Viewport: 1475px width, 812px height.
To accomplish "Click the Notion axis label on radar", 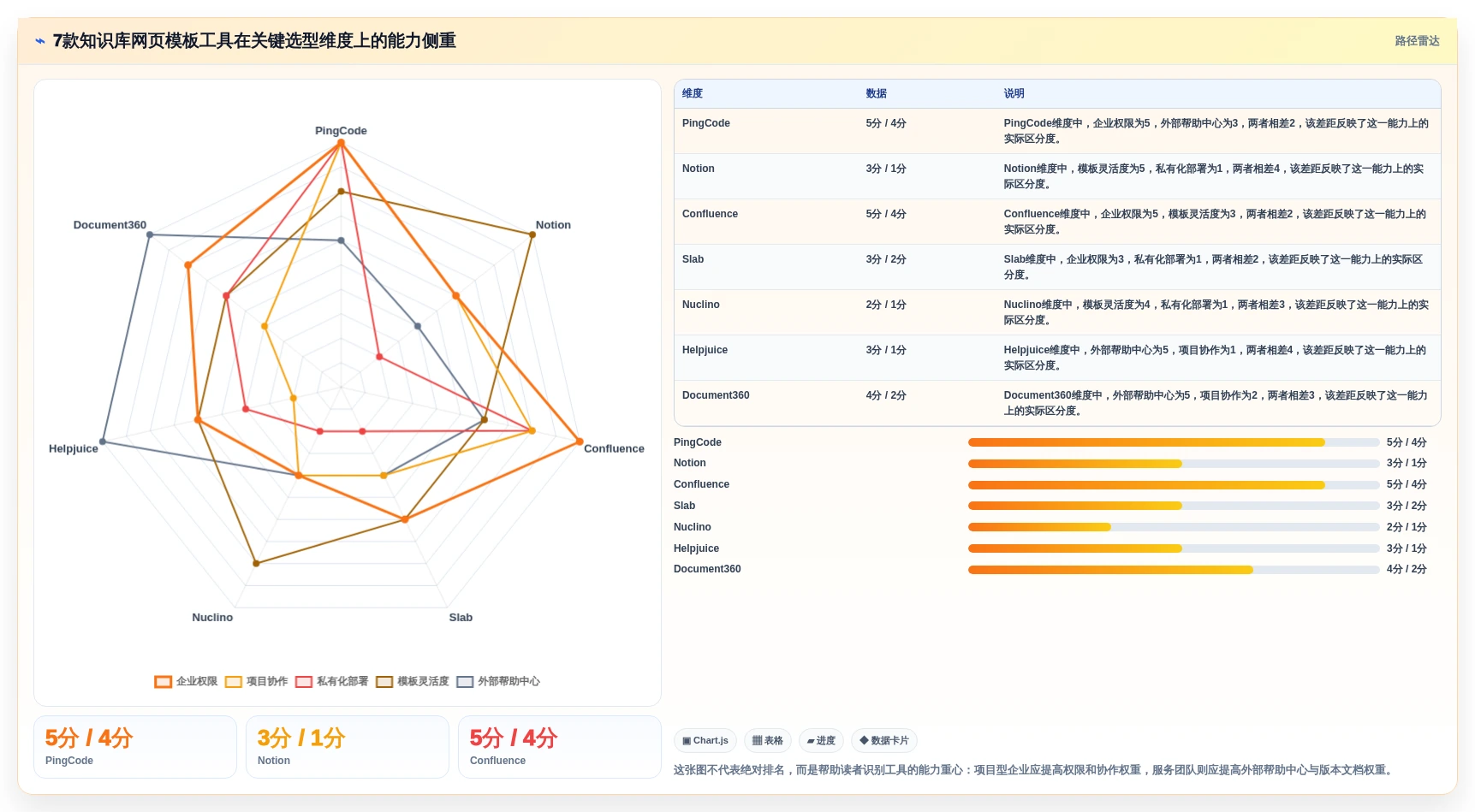I will 553,225.
